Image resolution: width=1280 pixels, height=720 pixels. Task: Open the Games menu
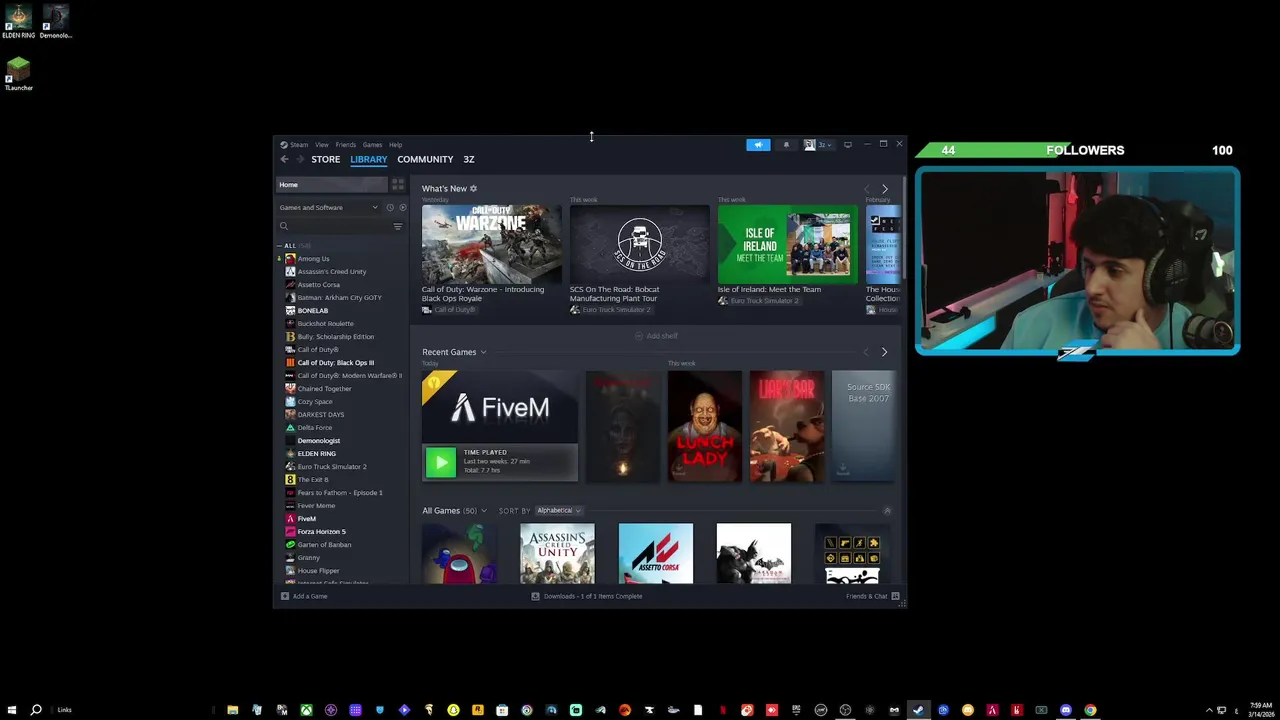tap(372, 145)
